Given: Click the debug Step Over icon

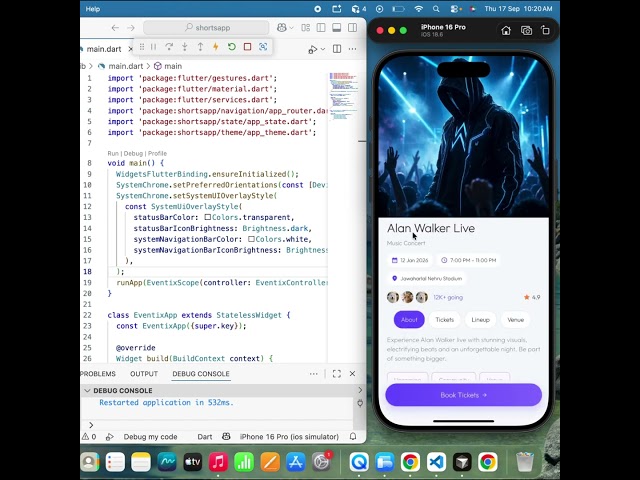Looking at the screenshot, I should coord(169,47).
